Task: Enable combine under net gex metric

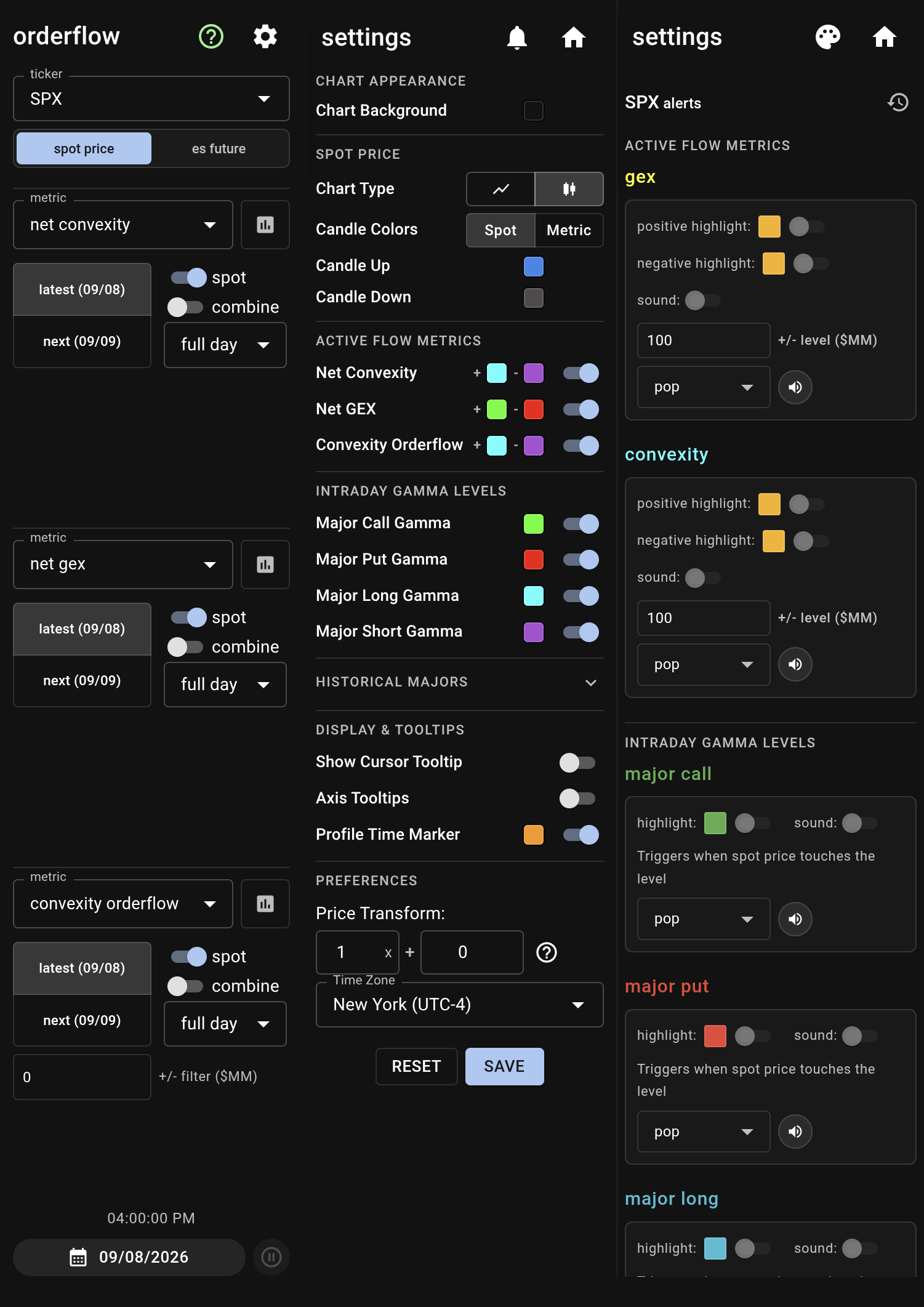Action: 185,647
